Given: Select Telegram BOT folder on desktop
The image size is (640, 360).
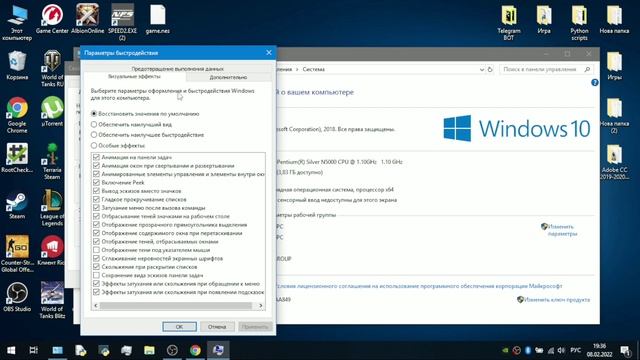Looking at the screenshot, I should pos(509,22).
